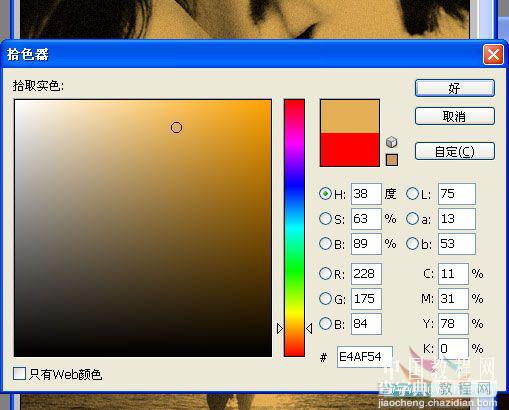Click the out-of-gamut warning cube icon
Image resolution: width=509 pixels, height=410 pixels.
point(392,142)
